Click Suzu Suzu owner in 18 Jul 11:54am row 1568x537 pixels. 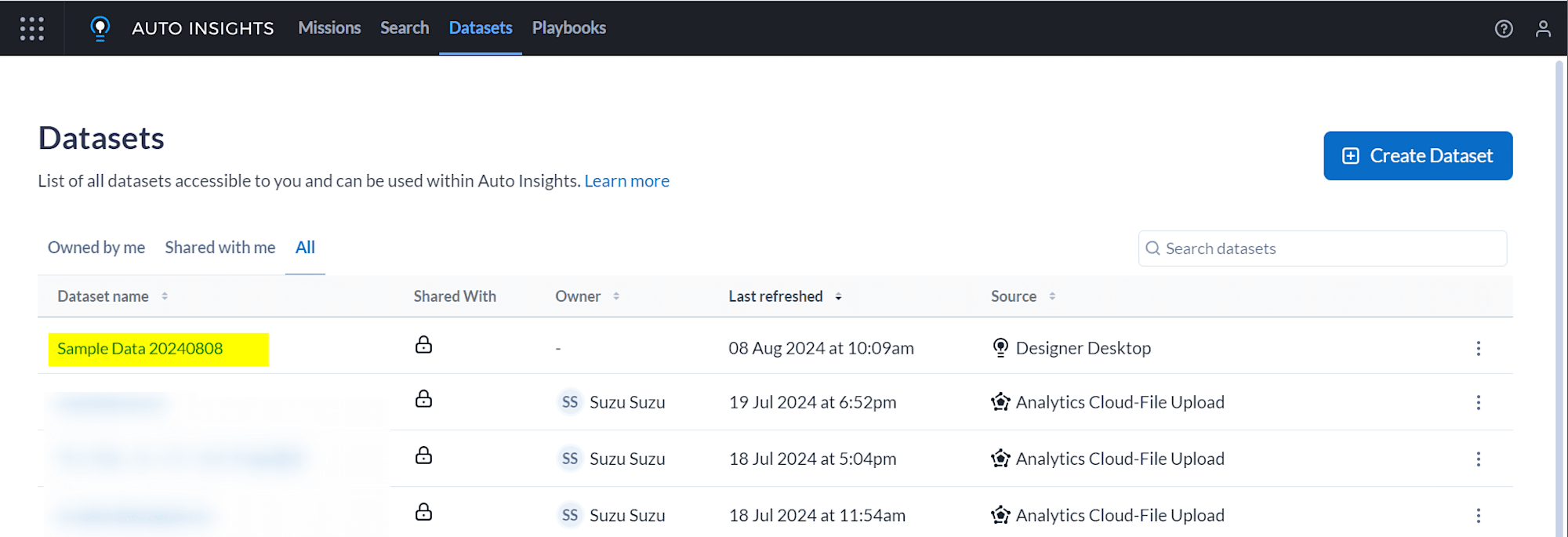point(627,515)
